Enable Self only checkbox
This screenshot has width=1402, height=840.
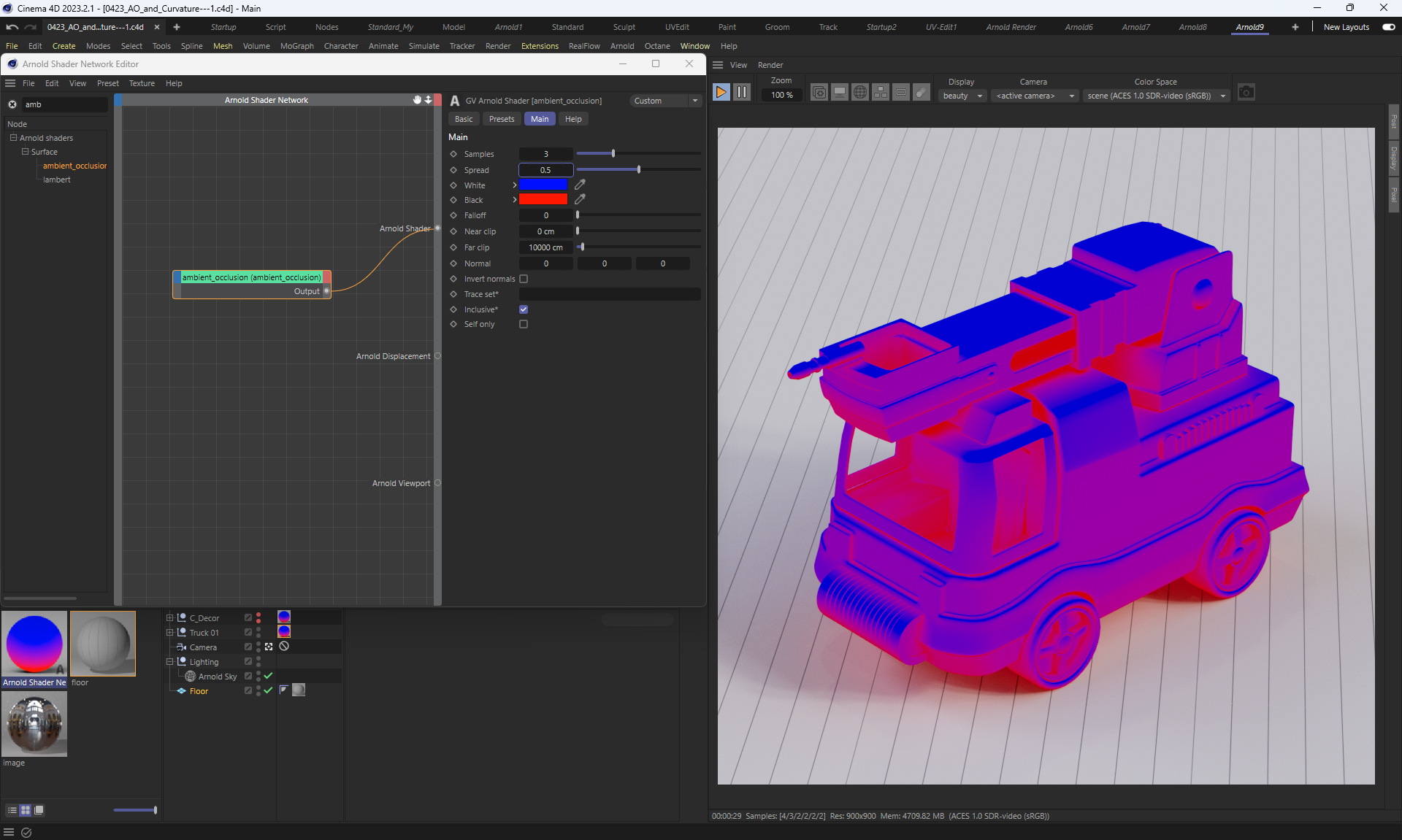click(x=524, y=324)
